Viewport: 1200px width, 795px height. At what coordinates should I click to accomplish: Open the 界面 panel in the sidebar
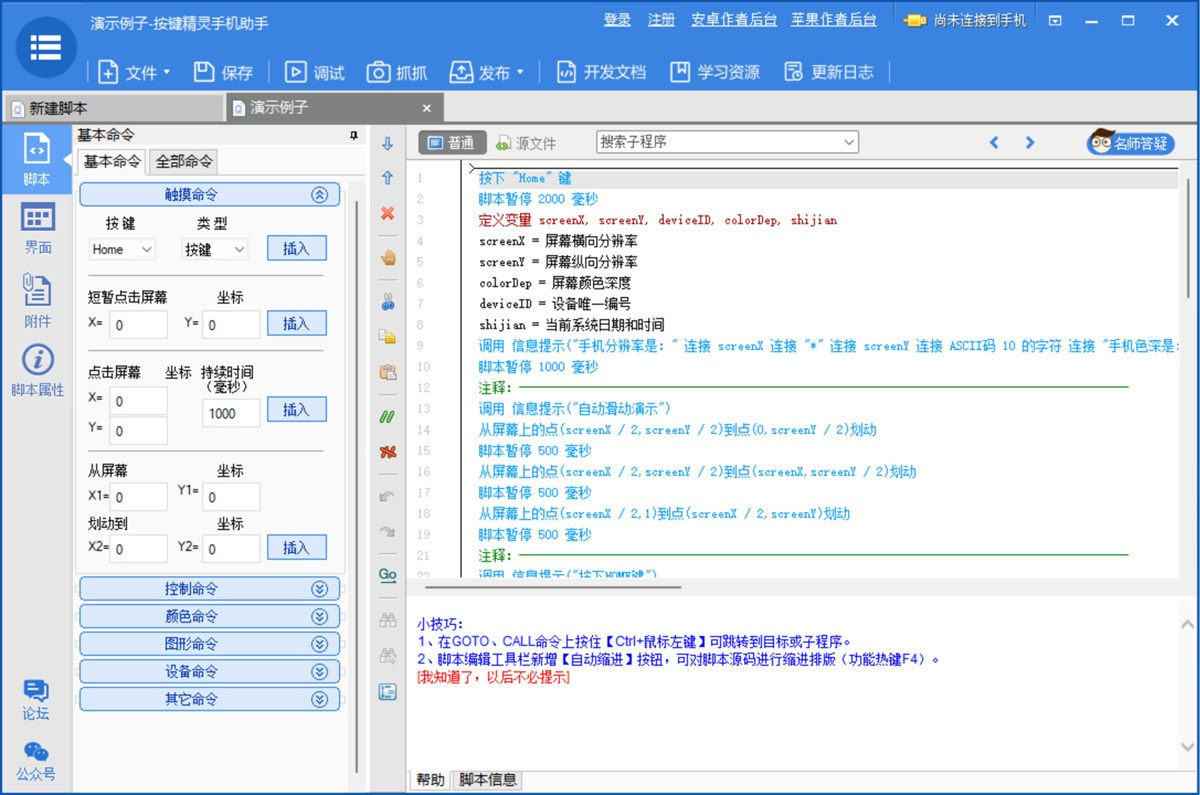pos(38,229)
